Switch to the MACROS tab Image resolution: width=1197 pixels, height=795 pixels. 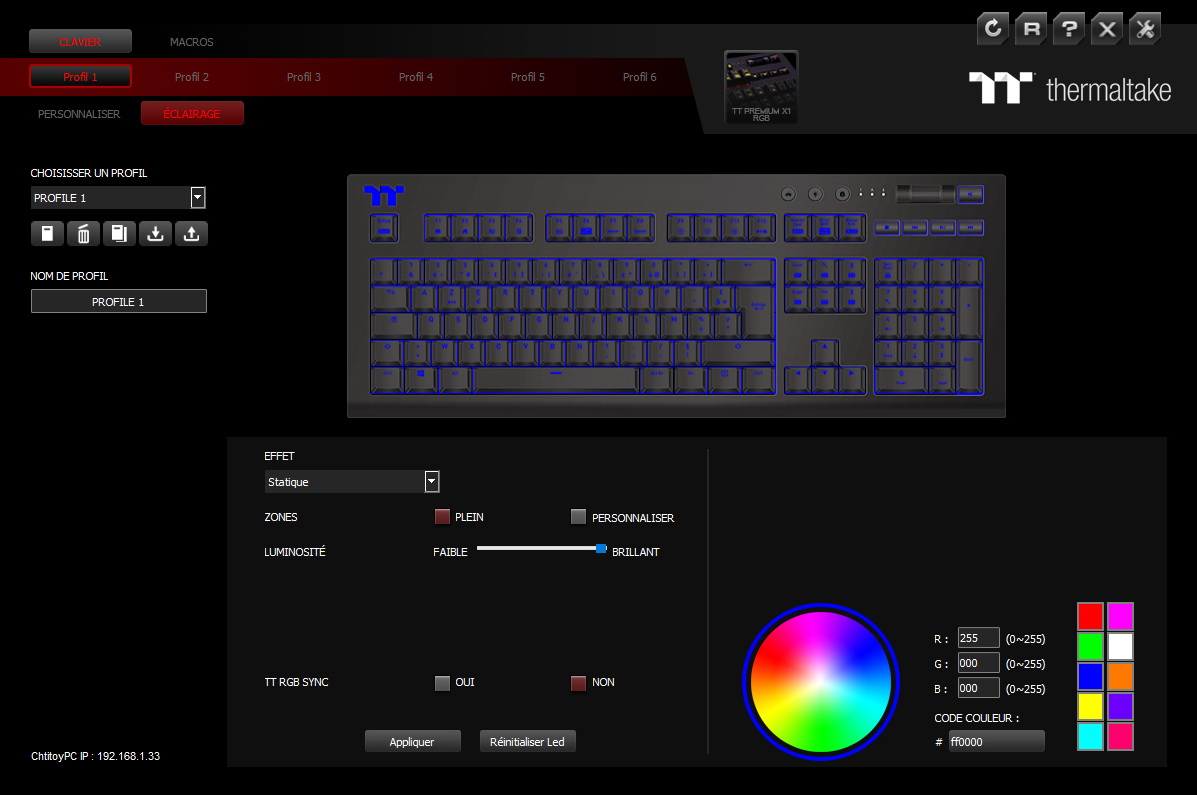(x=191, y=42)
